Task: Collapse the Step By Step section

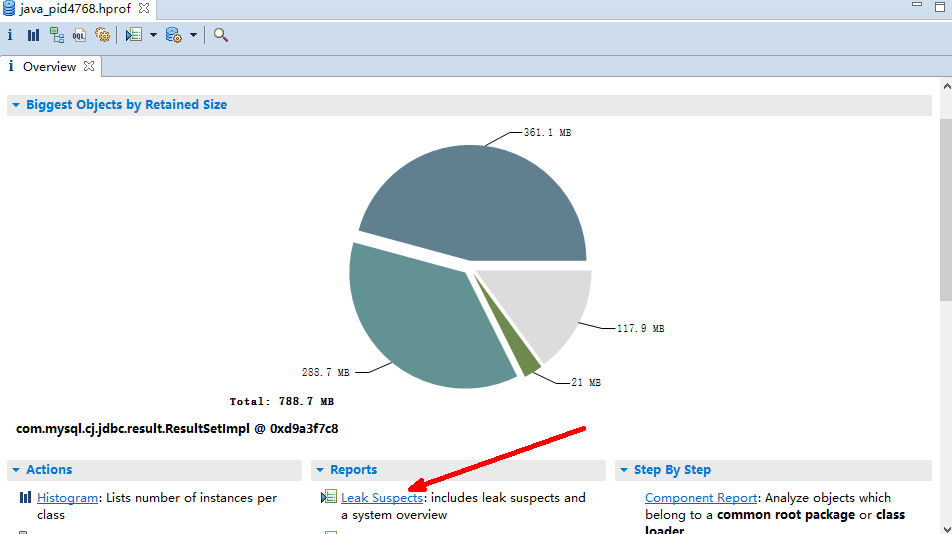Action: 624,470
